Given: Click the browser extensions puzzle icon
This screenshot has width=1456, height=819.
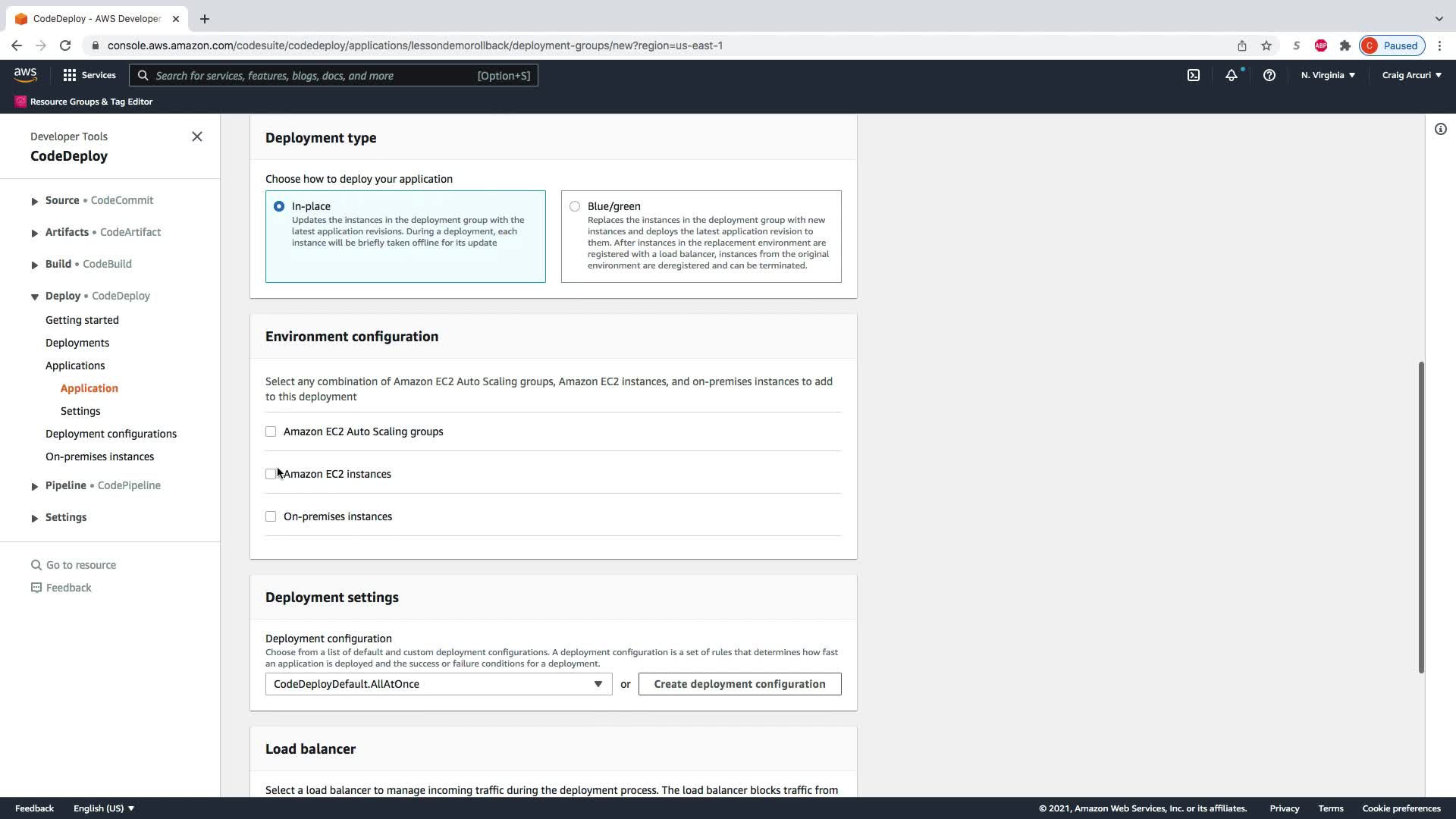Looking at the screenshot, I should 1345,45.
